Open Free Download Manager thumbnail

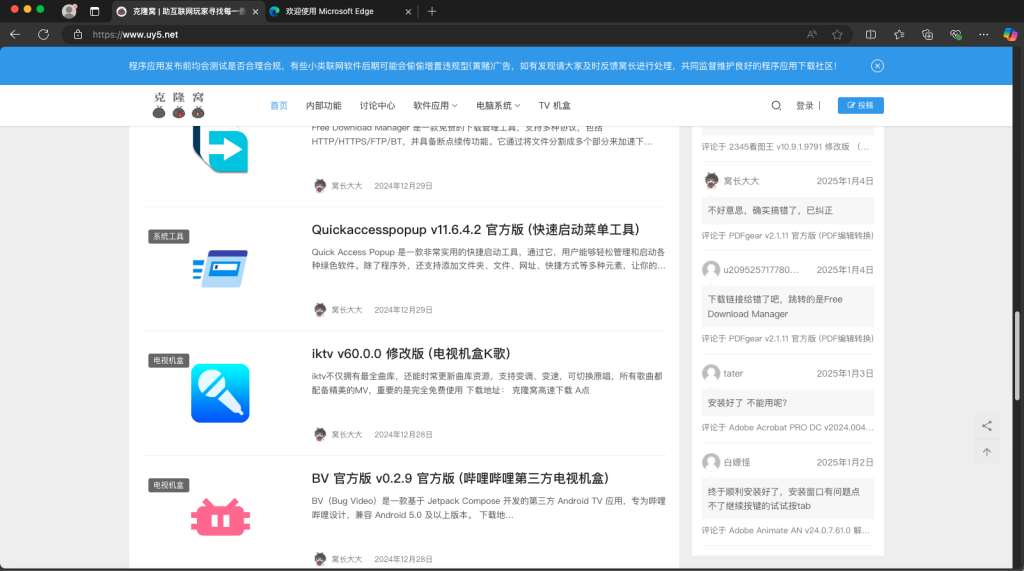(x=220, y=150)
